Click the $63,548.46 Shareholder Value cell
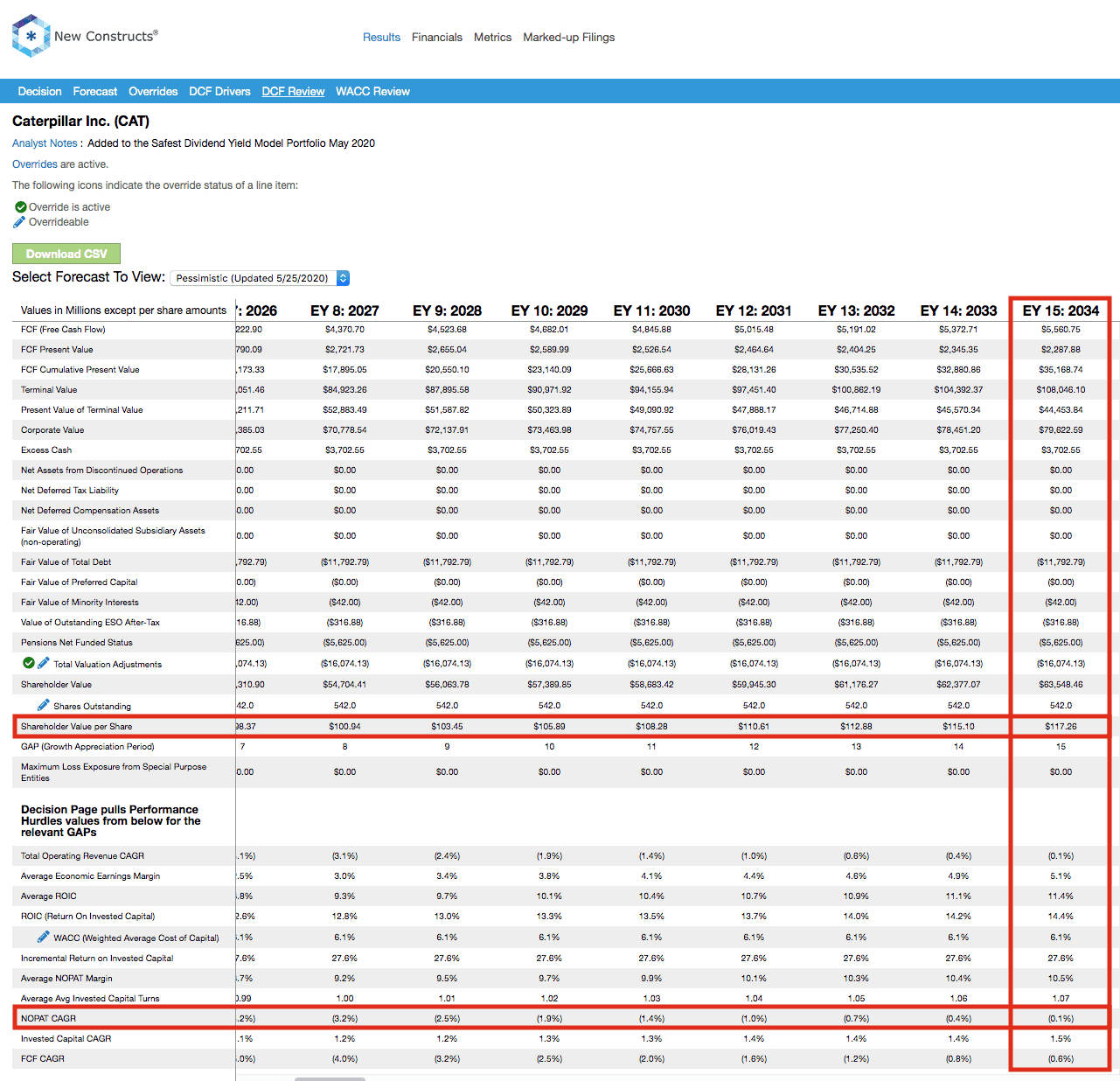 1061,685
